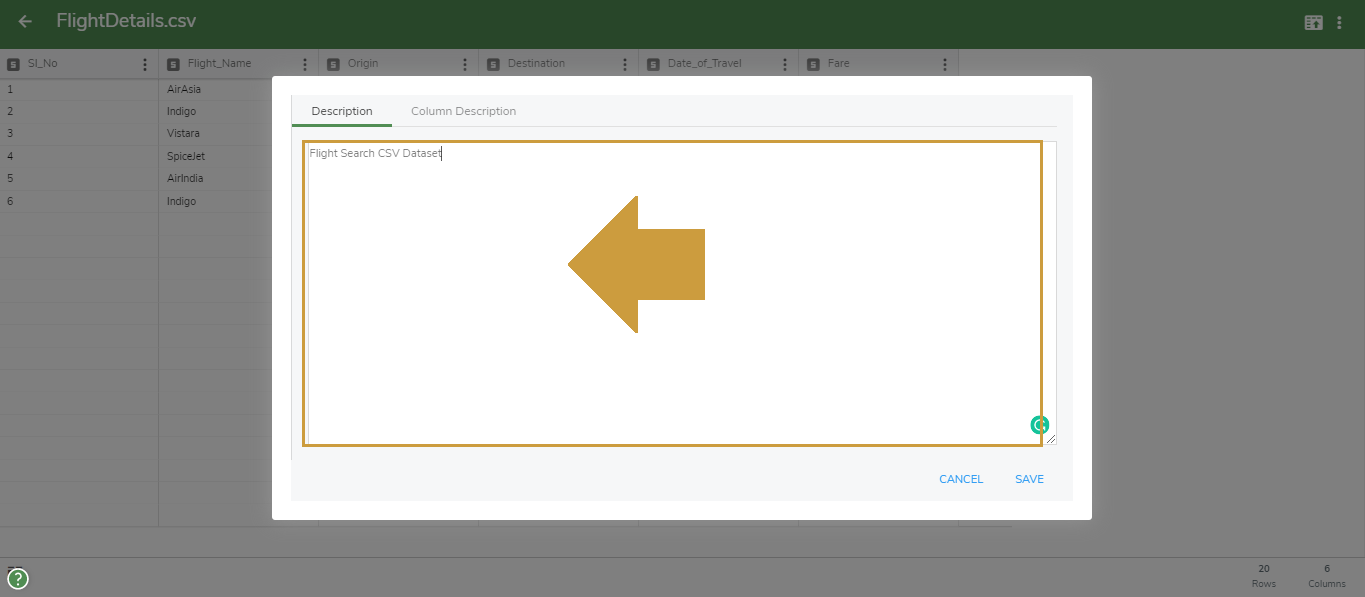Click the string type icon on Destination column
The width and height of the screenshot is (1365, 597).
[493, 63]
